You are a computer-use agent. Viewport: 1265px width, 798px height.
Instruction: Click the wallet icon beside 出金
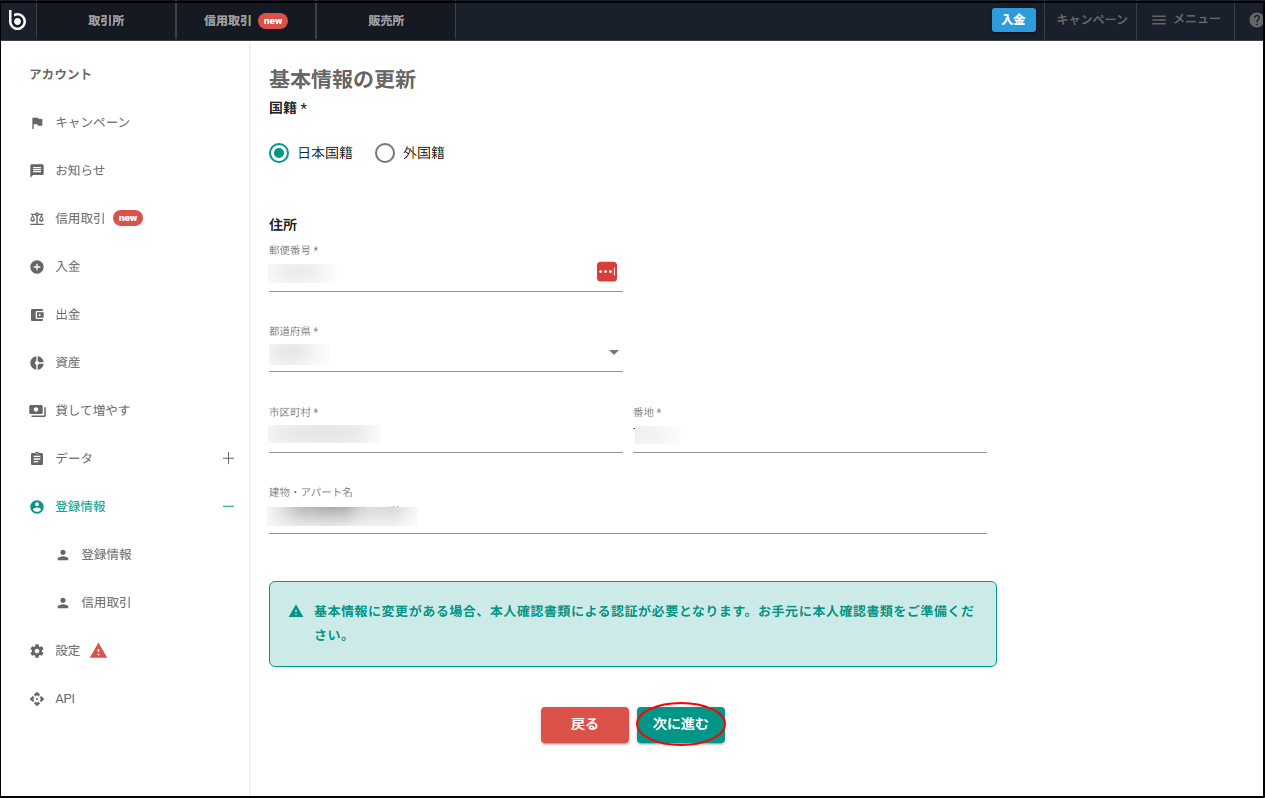(x=37, y=315)
